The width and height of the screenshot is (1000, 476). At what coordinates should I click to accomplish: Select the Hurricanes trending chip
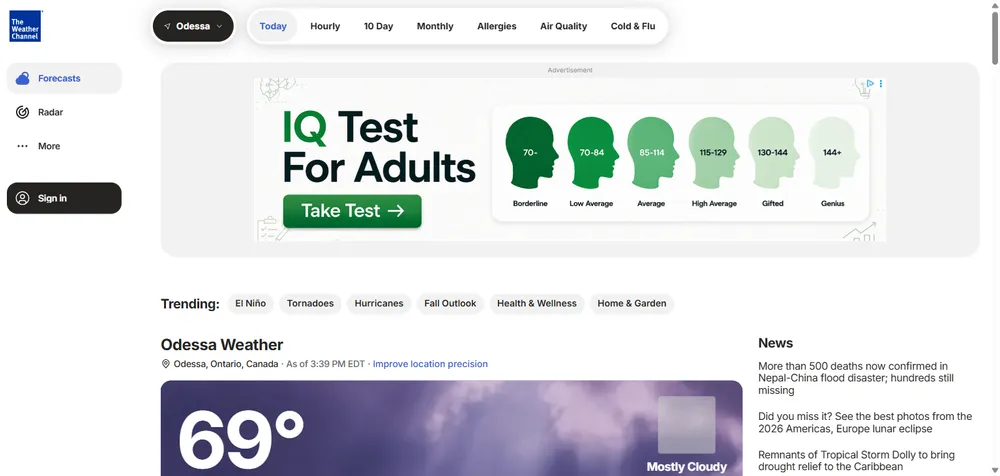(379, 304)
